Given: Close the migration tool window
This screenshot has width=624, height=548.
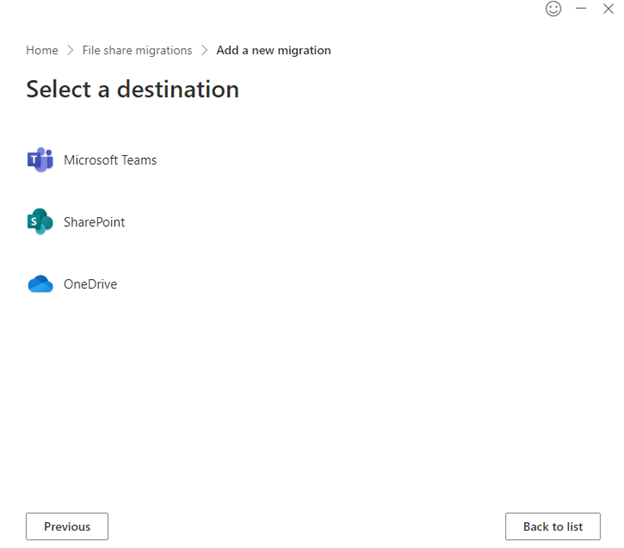Looking at the screenshot, I should pyautogui.click(x=608, y=9).
